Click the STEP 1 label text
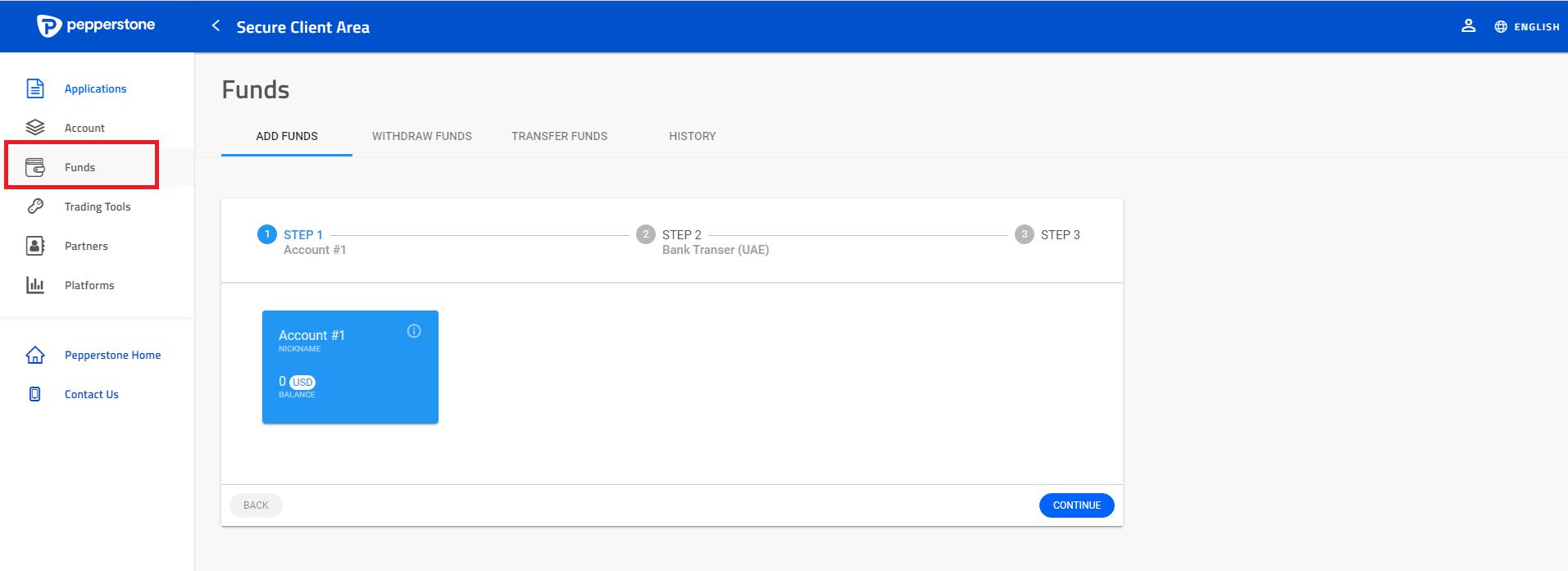The height and width of the screenshot is (571, 1568). (x=303, y=234)
